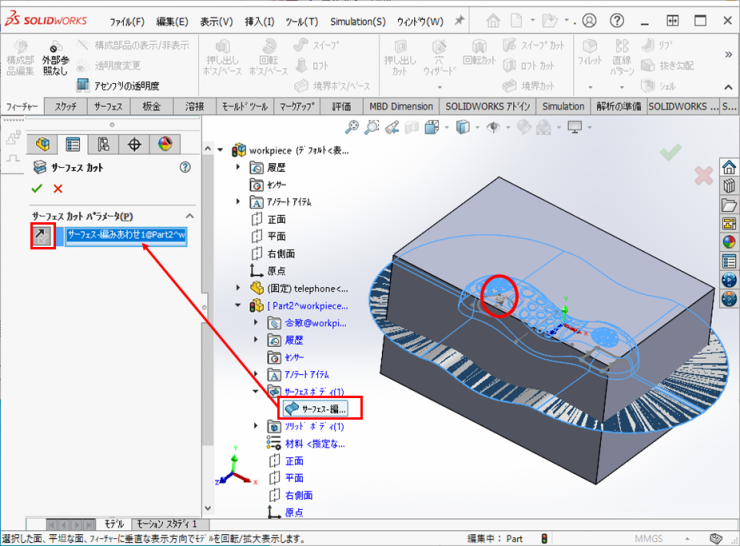Collapse the workpiece root tree node
The height and width of the screenshot is (546, 740).
[x=221, y=150]
